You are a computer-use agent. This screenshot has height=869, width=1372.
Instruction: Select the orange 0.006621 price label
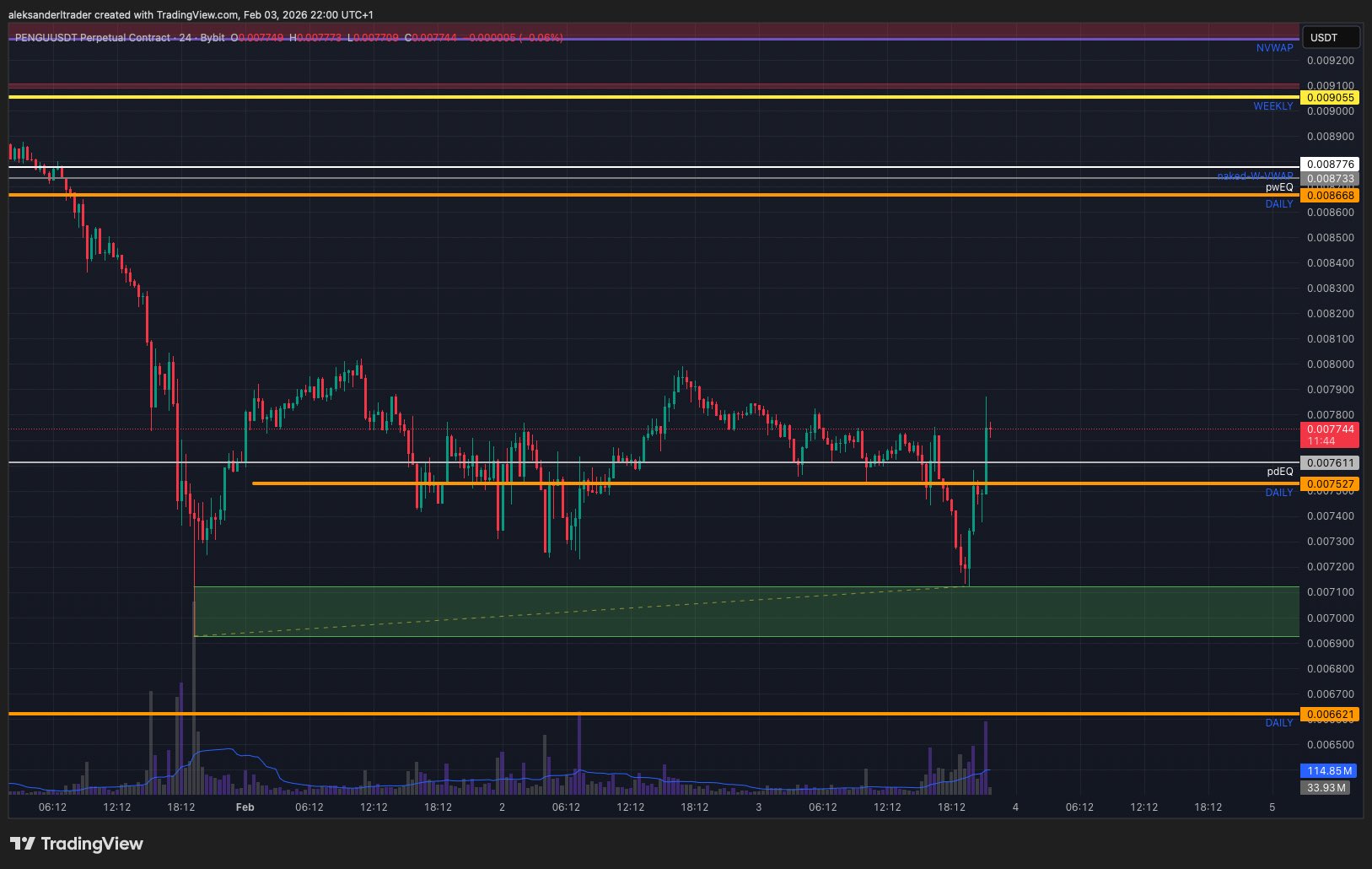click(1330, 715)
